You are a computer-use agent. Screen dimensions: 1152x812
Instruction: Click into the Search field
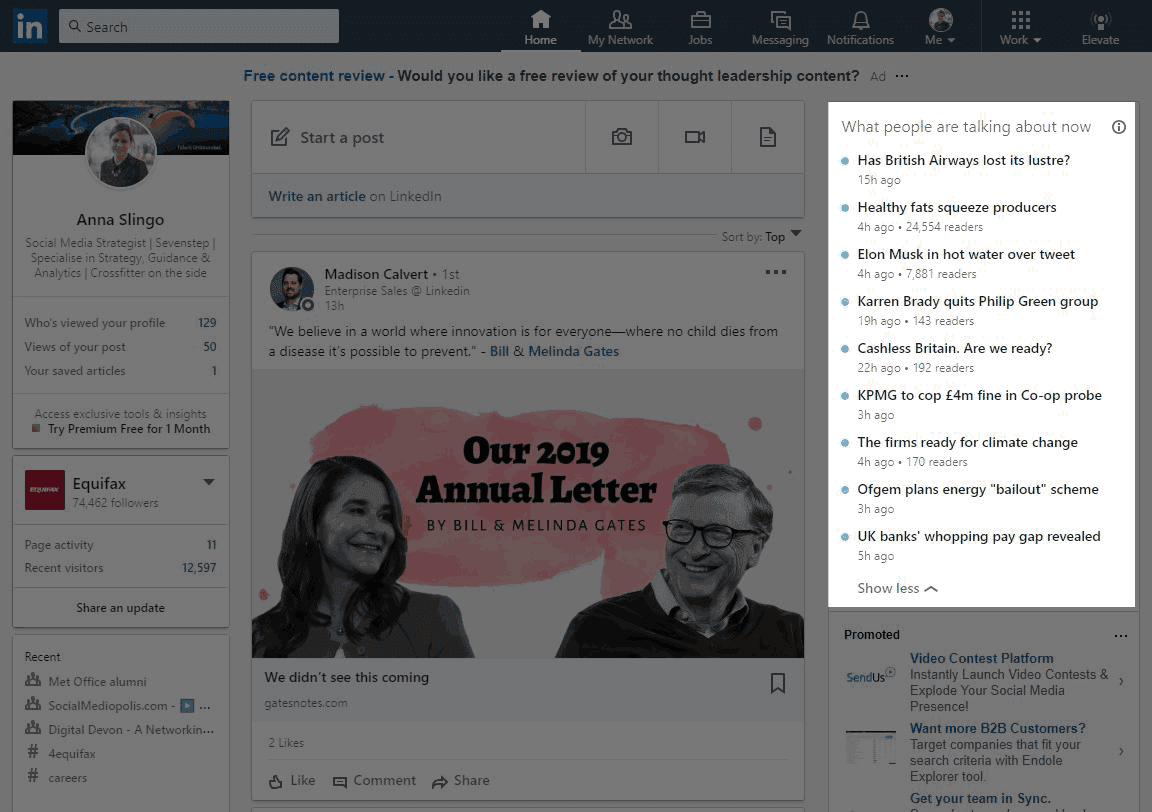point(200,27)
